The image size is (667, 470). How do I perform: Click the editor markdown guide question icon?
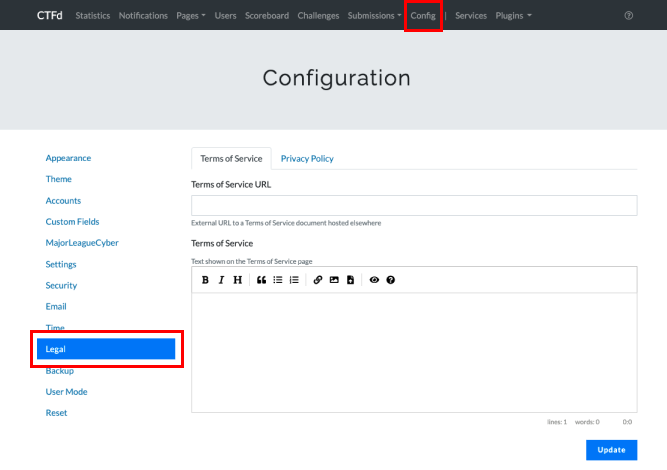coord(391,280)
